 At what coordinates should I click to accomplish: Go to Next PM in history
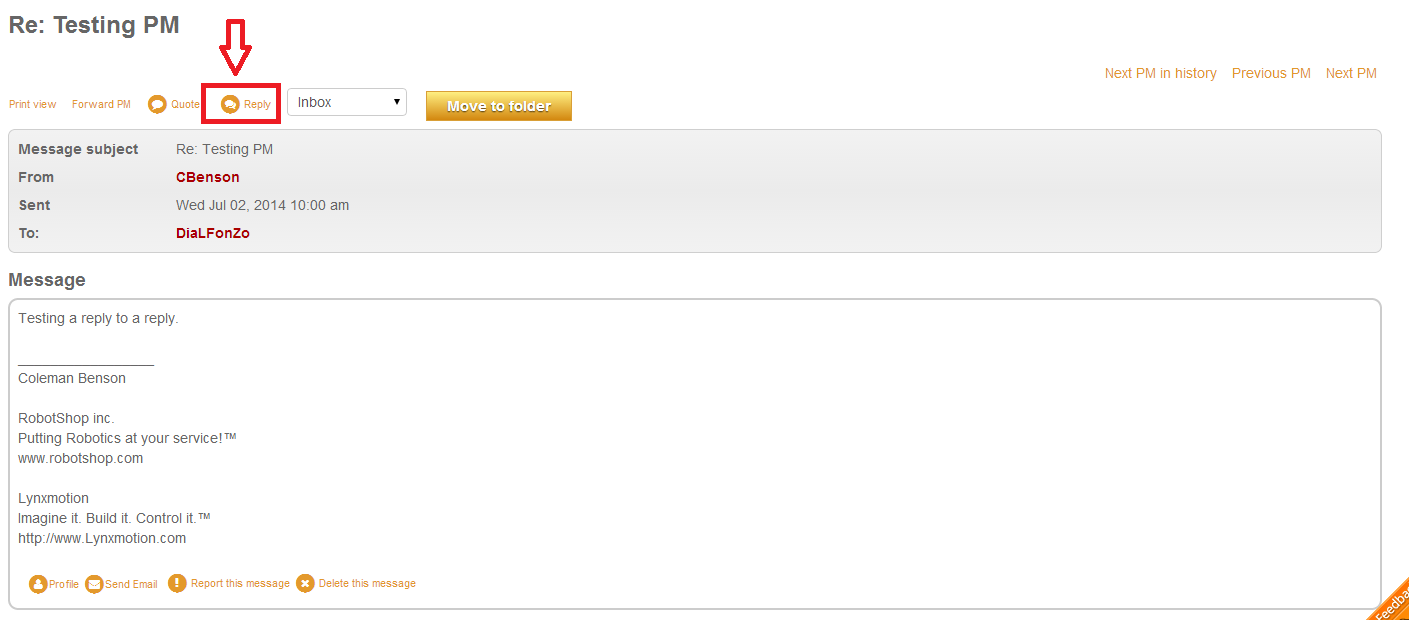pyautogui.click(x=1161, y=73)
